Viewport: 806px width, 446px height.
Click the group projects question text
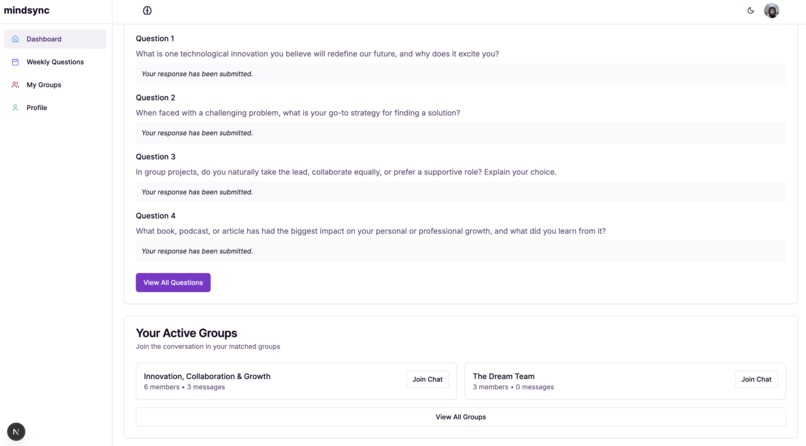[346, 172]
